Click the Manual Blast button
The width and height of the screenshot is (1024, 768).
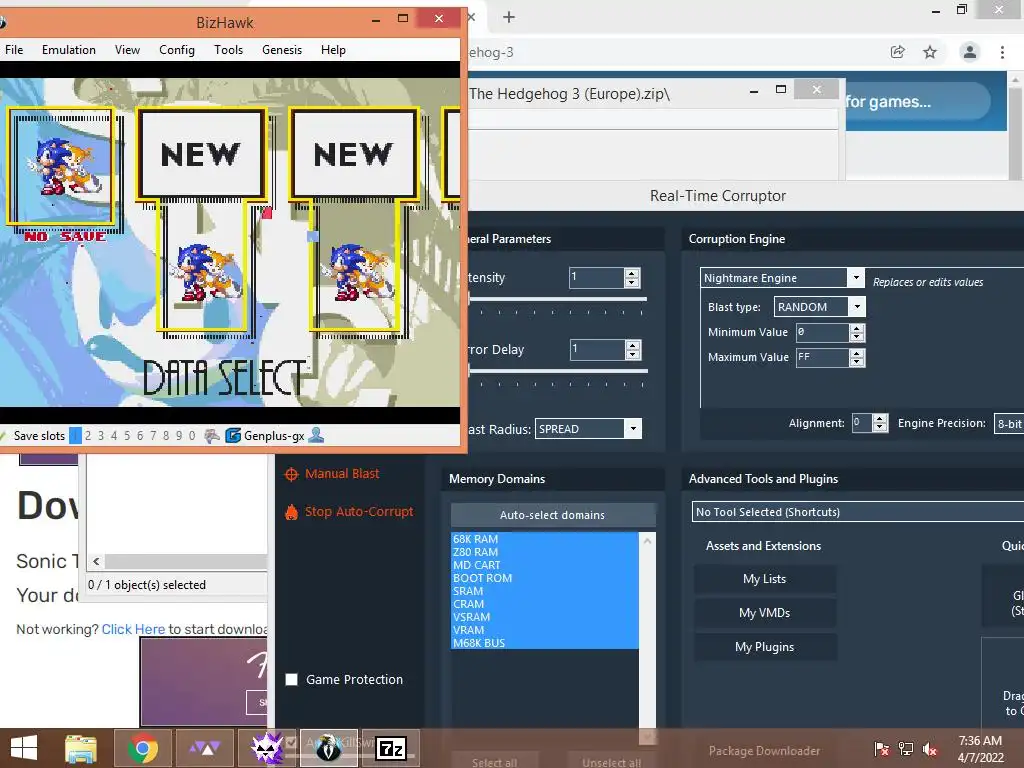(x=342, y=474)
